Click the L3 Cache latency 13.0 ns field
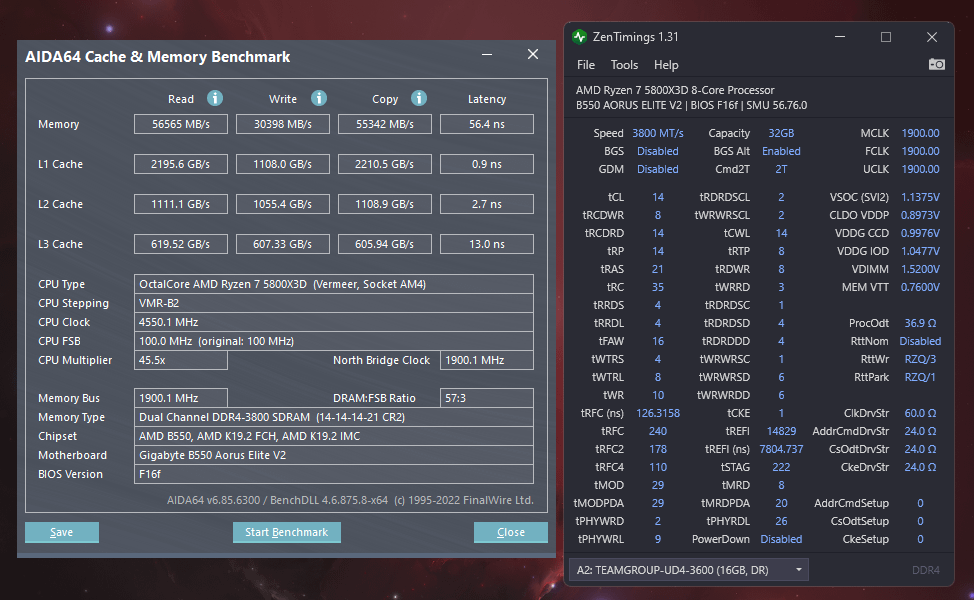974x600 pixels. [x=486, y=244]
